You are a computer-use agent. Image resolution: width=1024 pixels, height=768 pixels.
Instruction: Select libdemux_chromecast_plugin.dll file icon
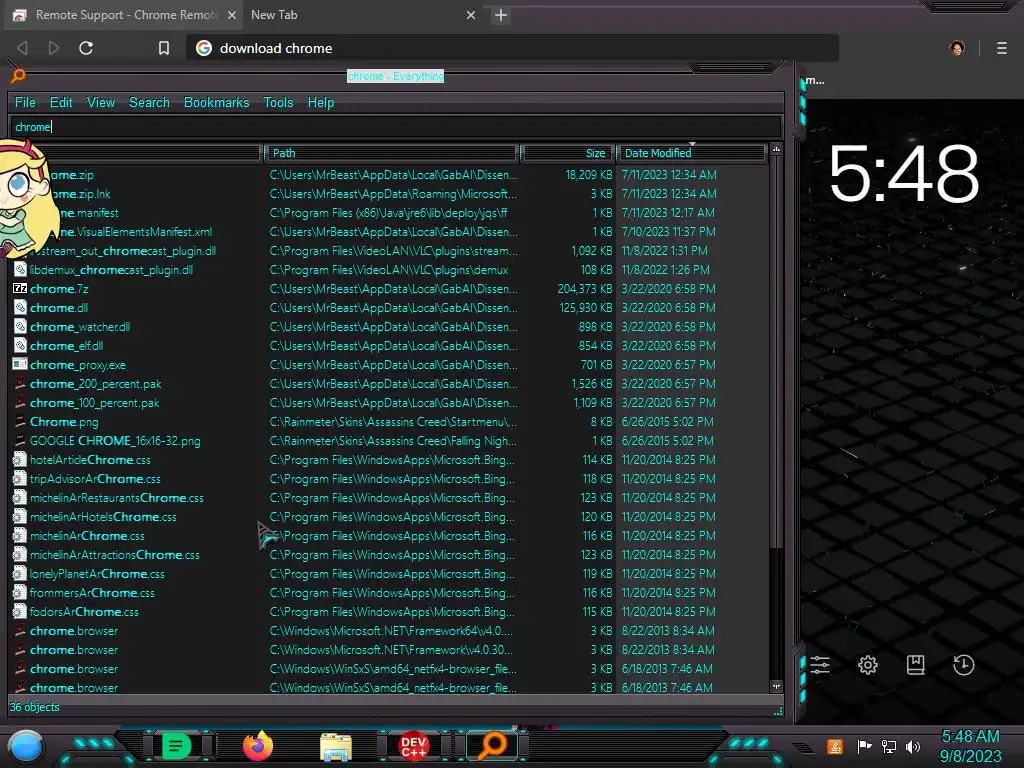coord(20,270)
